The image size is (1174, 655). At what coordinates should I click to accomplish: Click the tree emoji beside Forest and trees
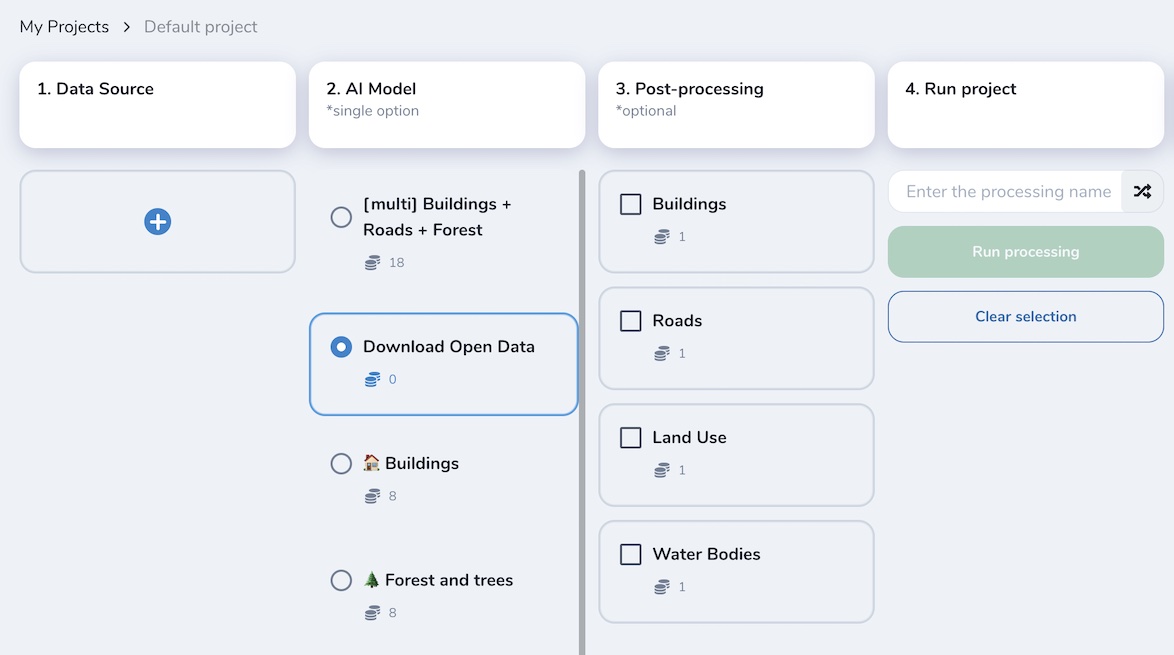coord(374,579)
